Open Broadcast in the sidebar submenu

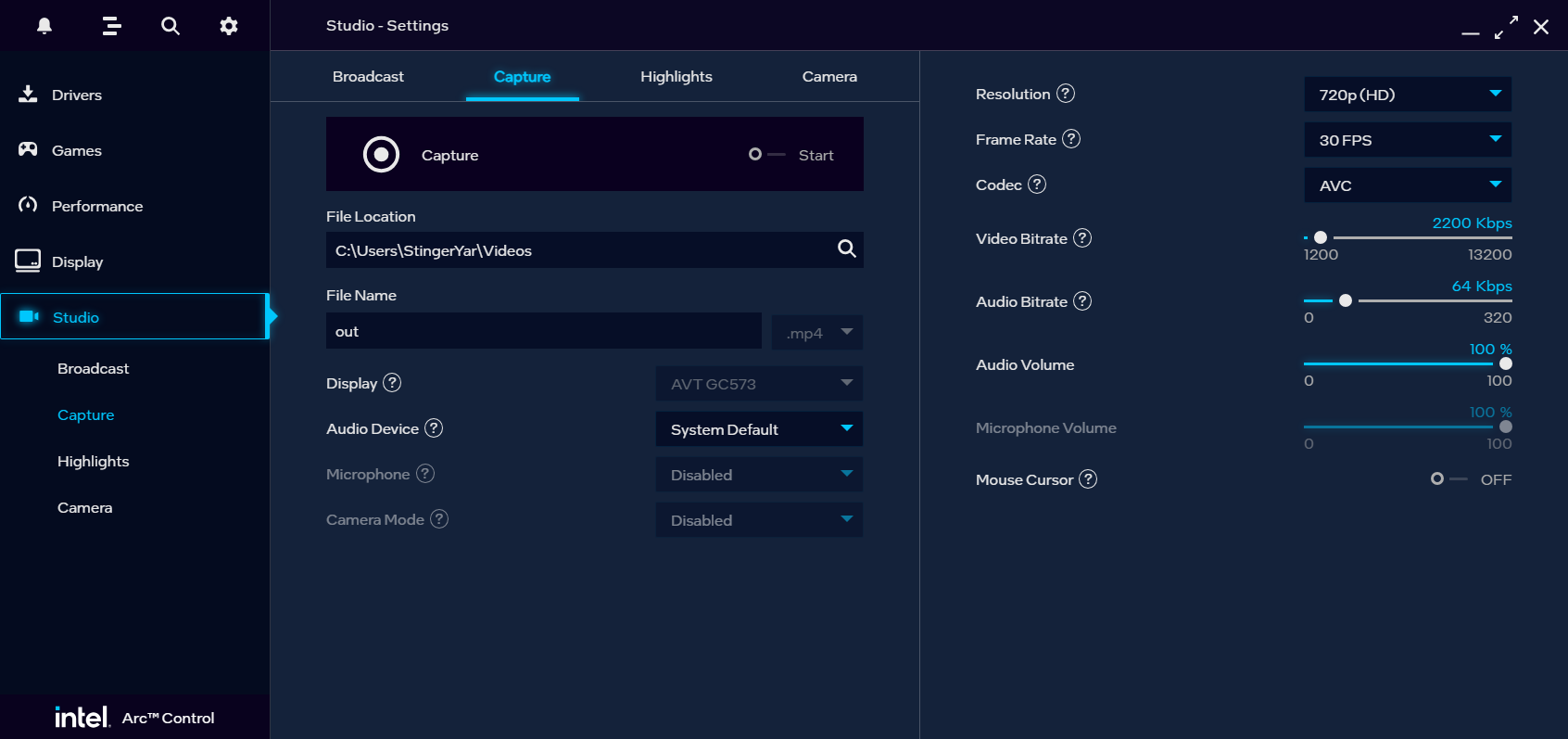click(x=94, y=369)
